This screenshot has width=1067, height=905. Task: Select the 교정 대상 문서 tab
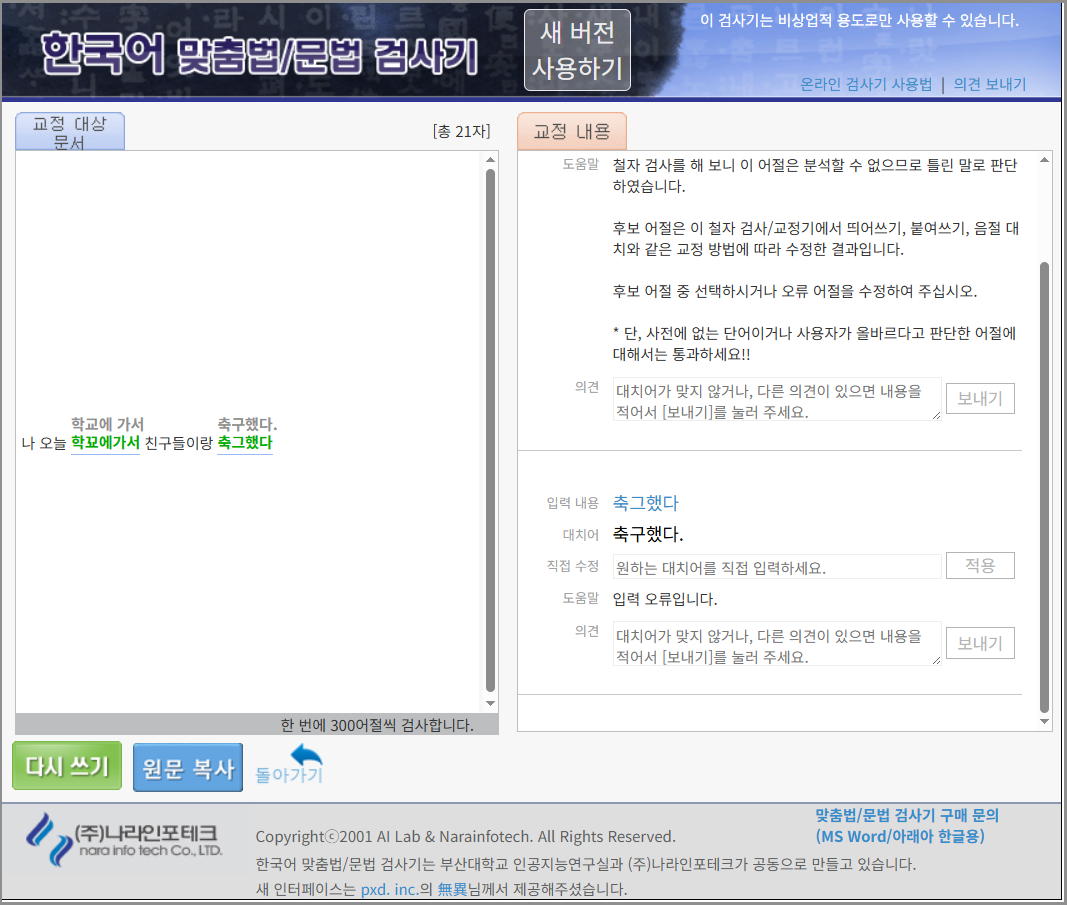coord(70,132)
